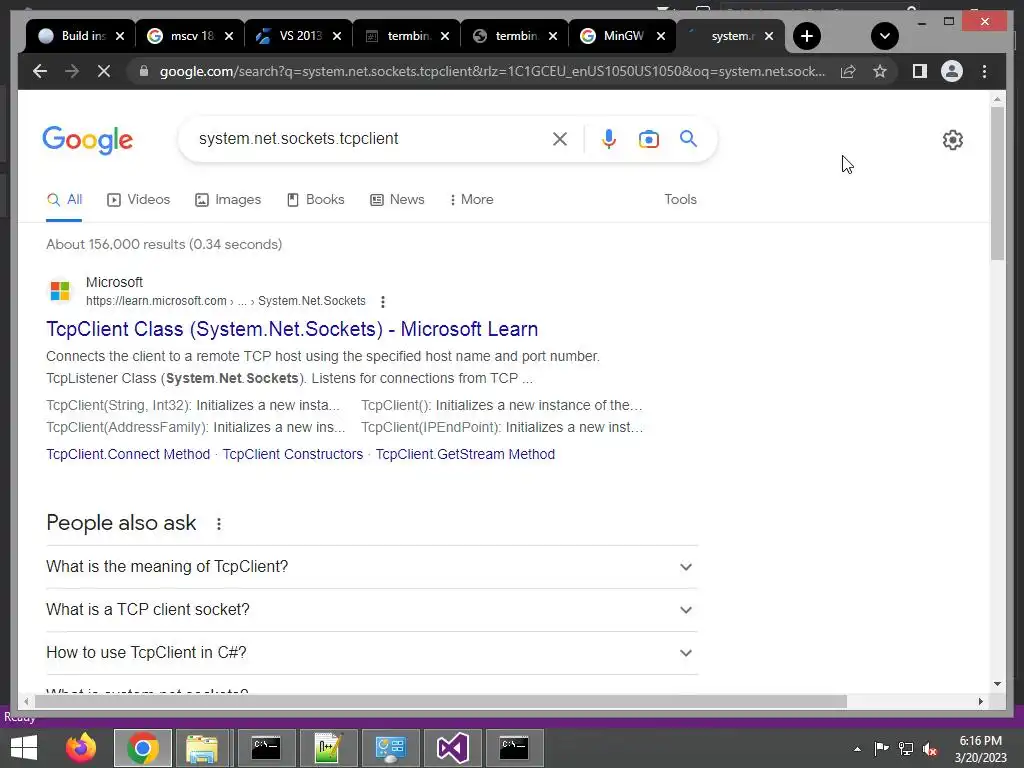Open the tab search dropdown
Viewport: 1024px width, 768px height.
click(x=885, y=36)
